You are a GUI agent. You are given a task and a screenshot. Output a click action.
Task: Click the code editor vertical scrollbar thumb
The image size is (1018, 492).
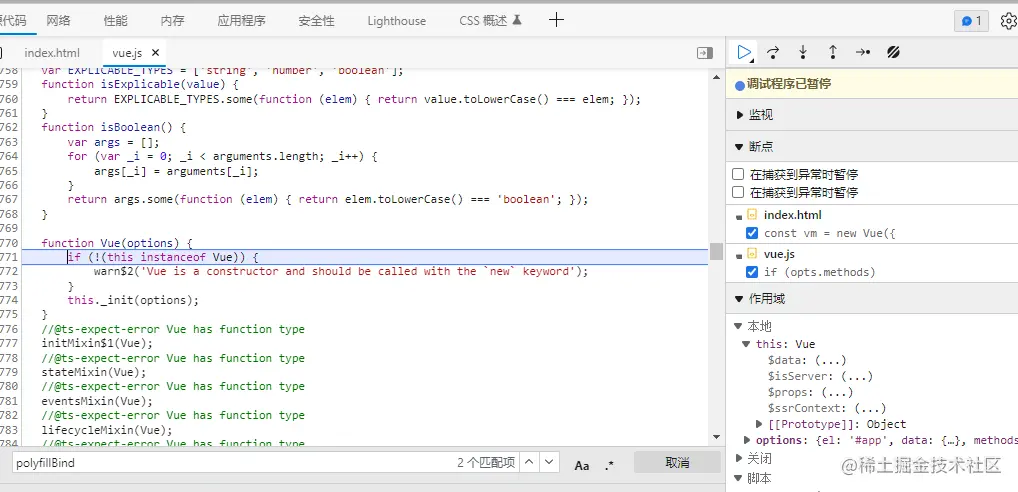[x=716, y=251]
